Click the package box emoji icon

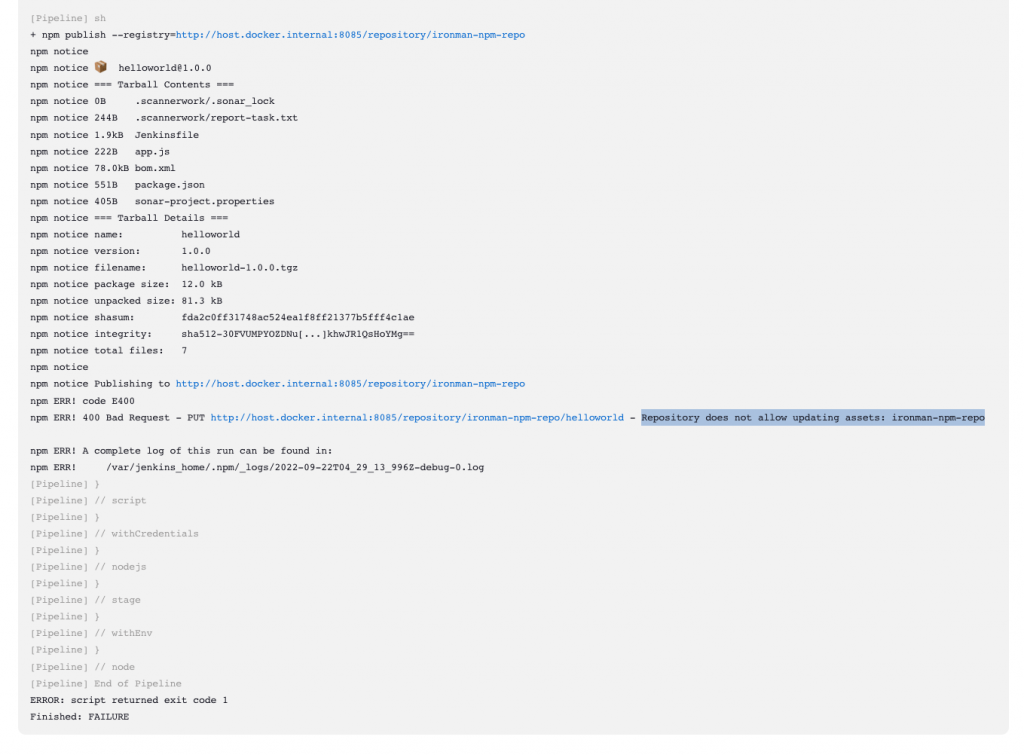coord(101,67)
